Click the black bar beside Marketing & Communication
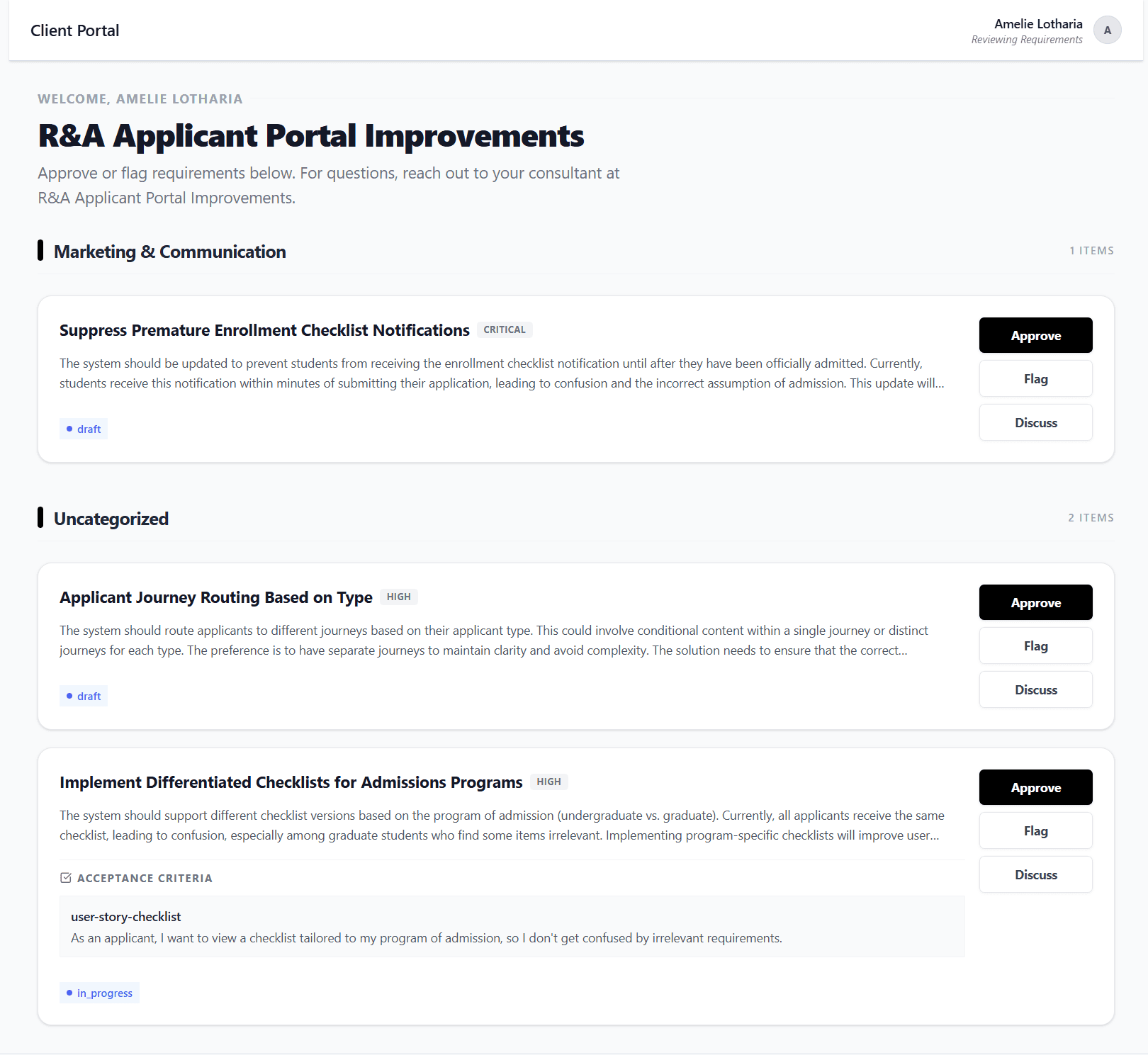The width and height of the screenshot is (1148, 1060). pyautogui.click(x=42, y=251)
